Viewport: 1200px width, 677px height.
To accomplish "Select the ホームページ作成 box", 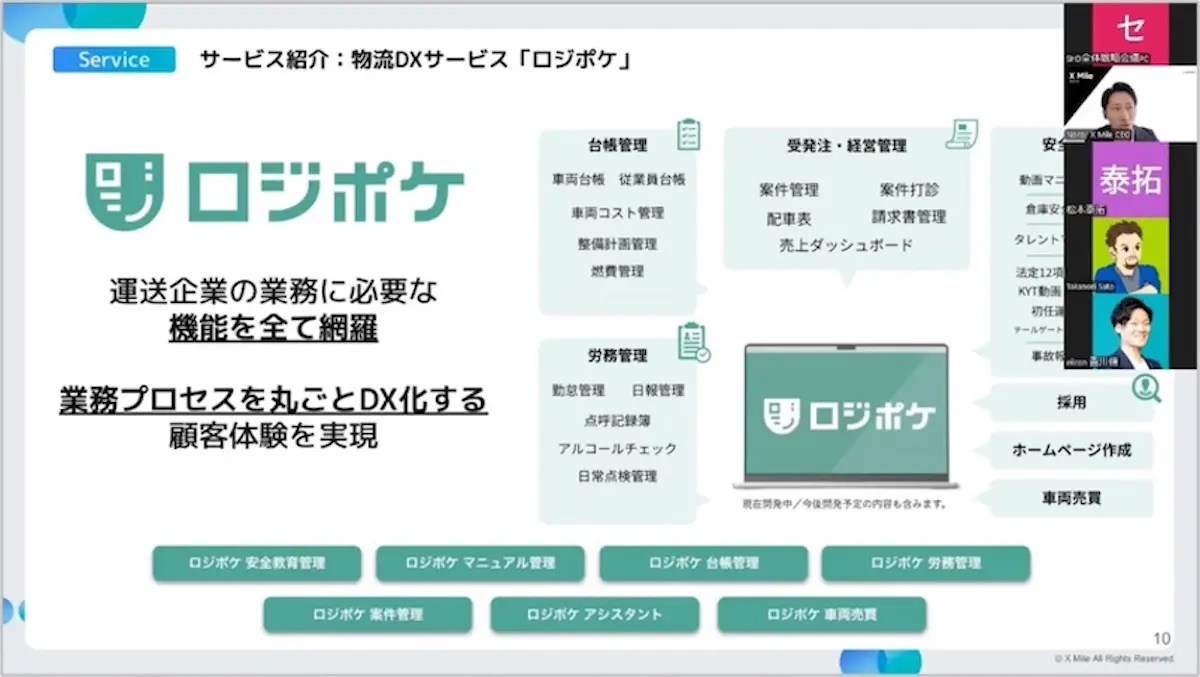I will pos(1071,450).
